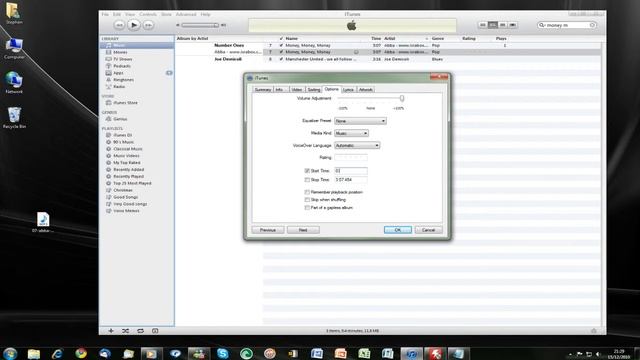The height and width of the screenshot is (360, 640).
Task: Open the VoiceOver Language dropdown
Action: pos(357,146)
